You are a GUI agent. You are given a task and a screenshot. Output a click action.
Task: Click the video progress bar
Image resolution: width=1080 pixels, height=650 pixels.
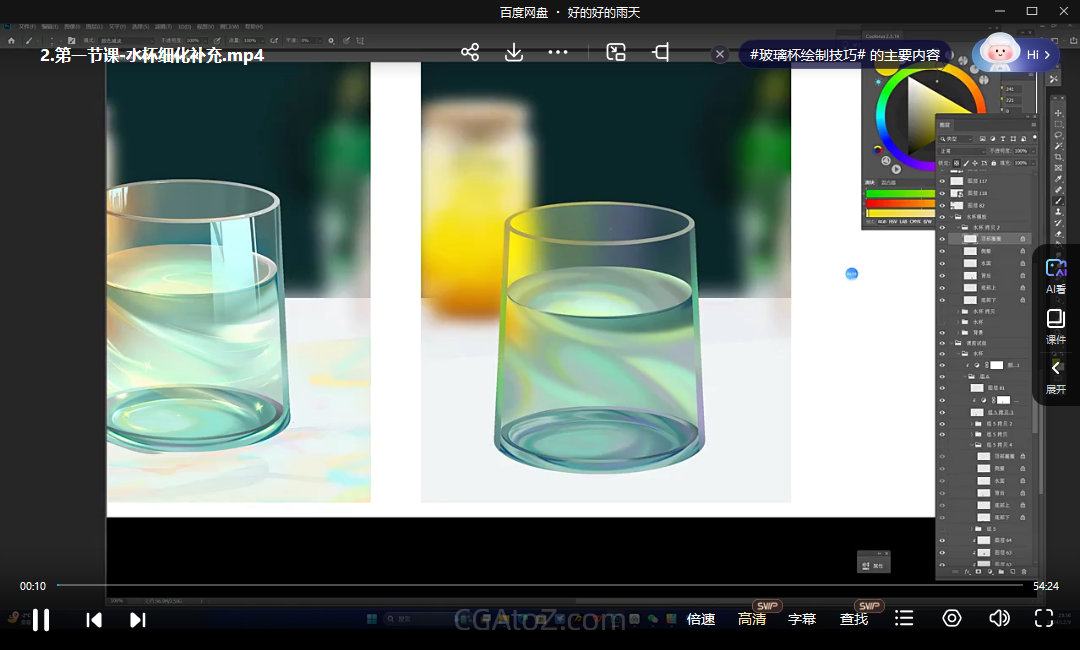tap(540, 585)
